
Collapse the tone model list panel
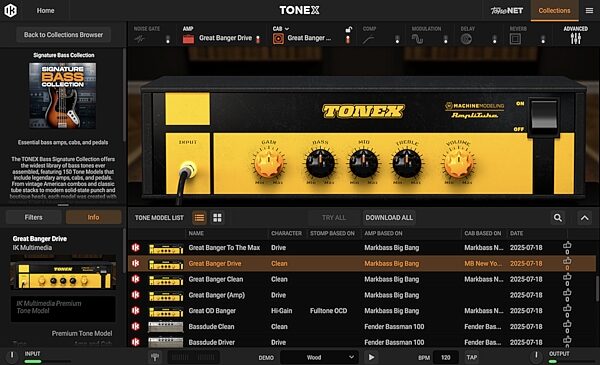pyautogui.click(x=585, y=218)
